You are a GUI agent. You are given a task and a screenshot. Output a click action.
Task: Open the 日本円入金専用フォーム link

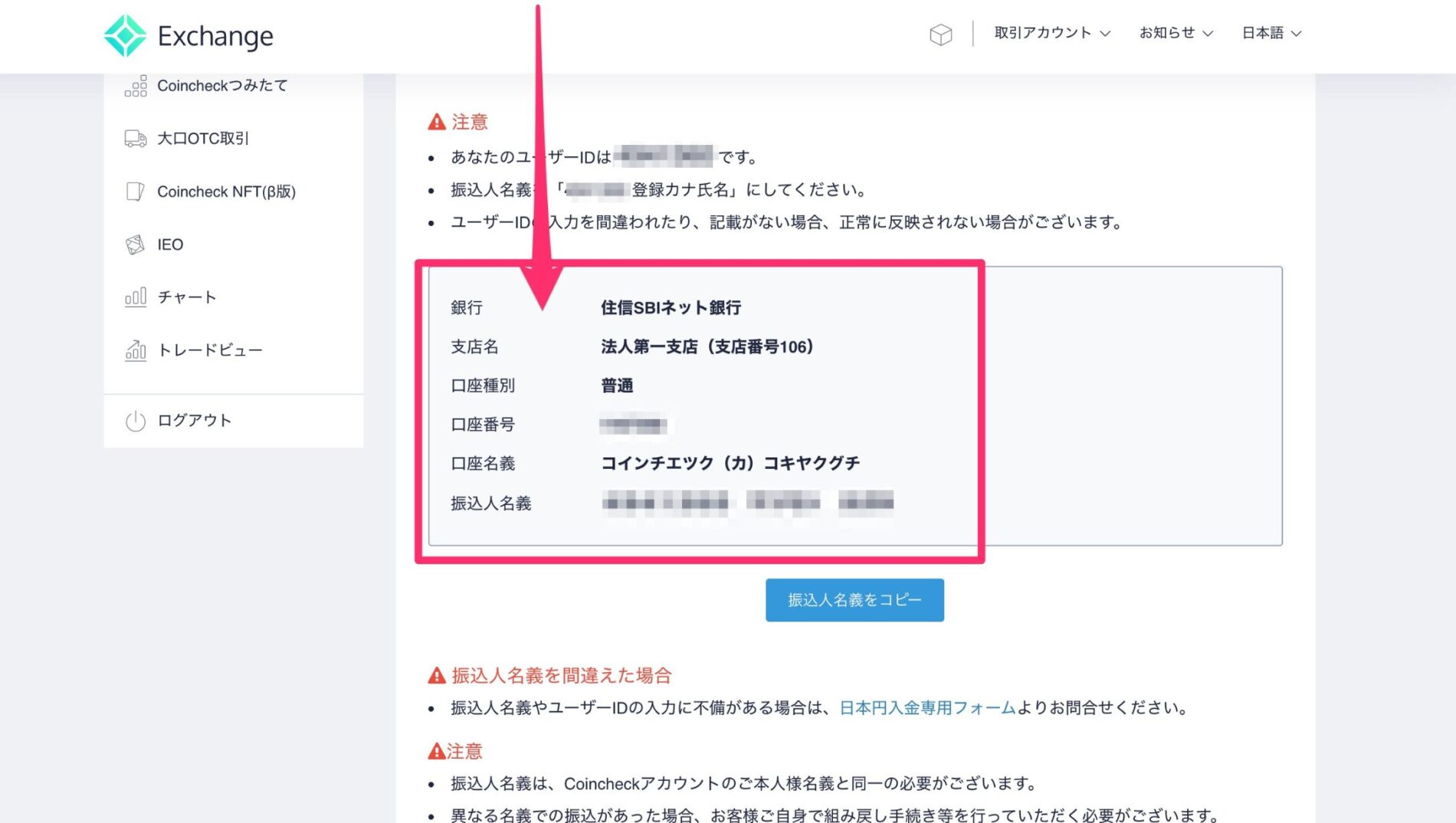coord(927,708)
